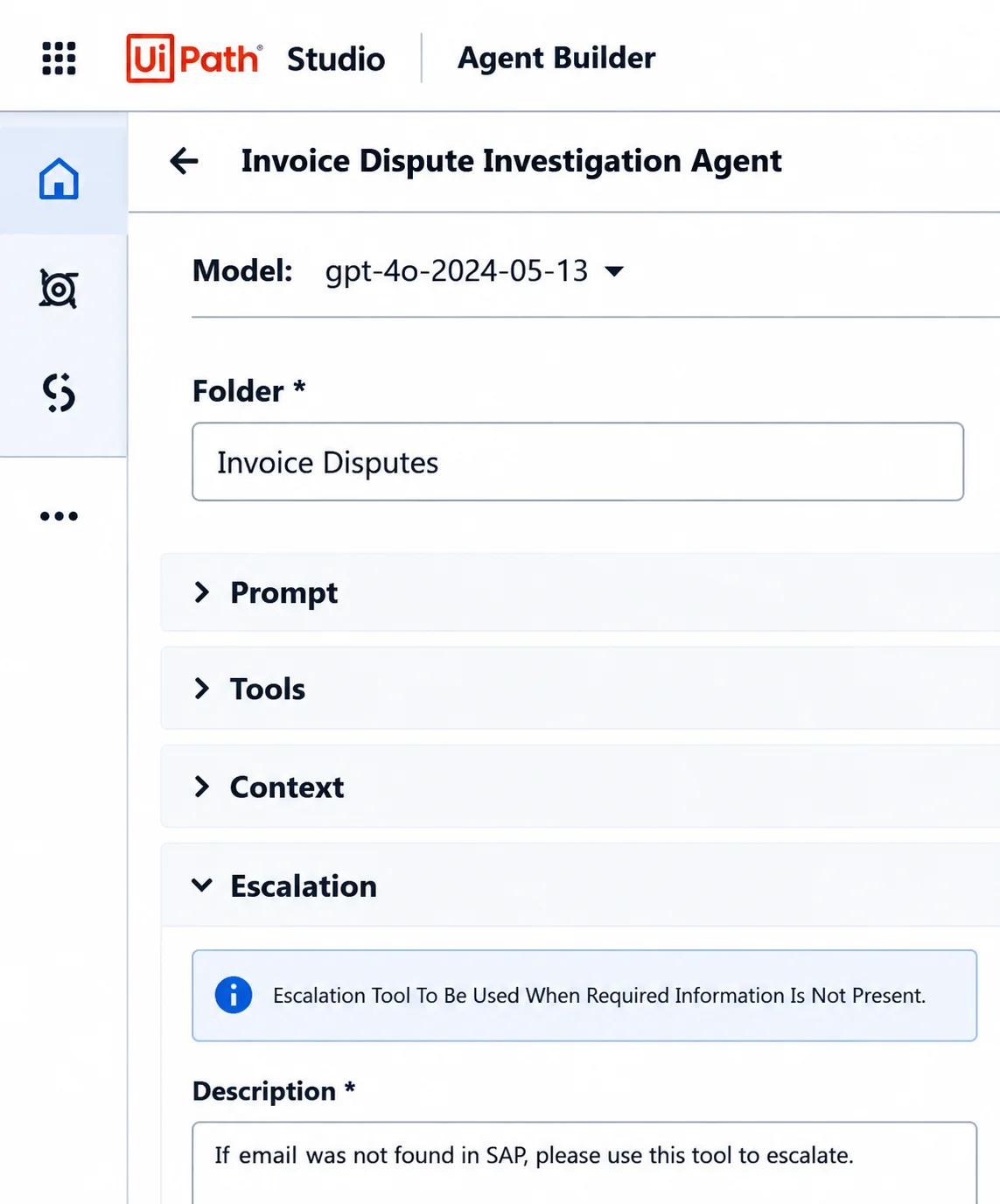The height and width of the screenshot is (1204, 1000).
Task: Open the looped arrows sidebar icon
Action: tap(59, 392)
